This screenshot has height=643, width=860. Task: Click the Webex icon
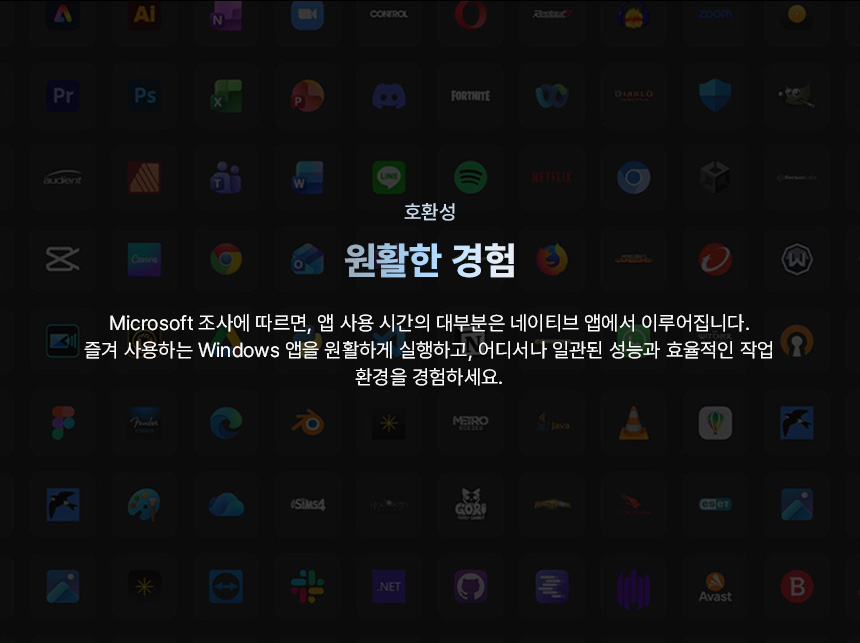(552, 96)
